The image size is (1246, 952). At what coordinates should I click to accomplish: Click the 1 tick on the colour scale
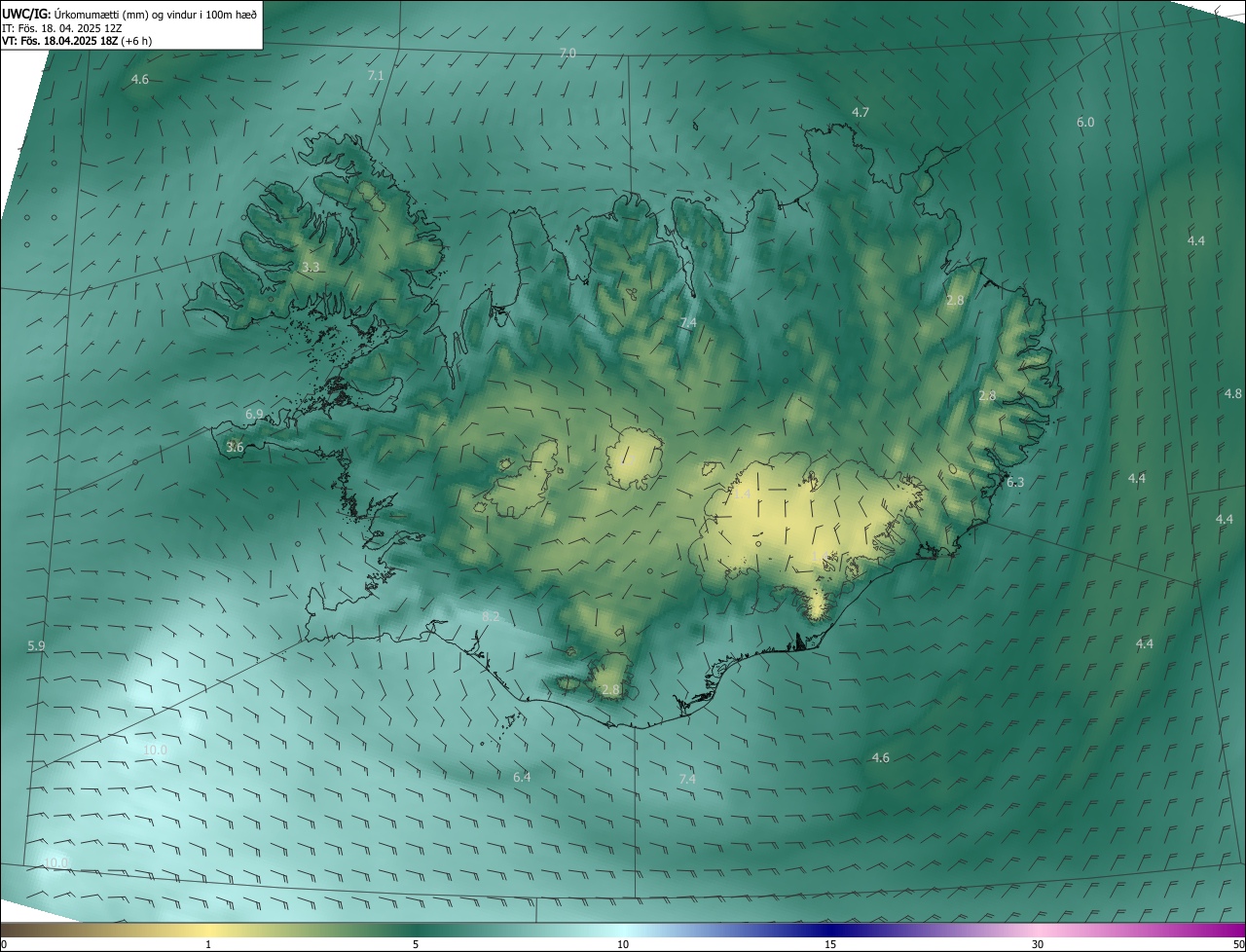point(208,944)
